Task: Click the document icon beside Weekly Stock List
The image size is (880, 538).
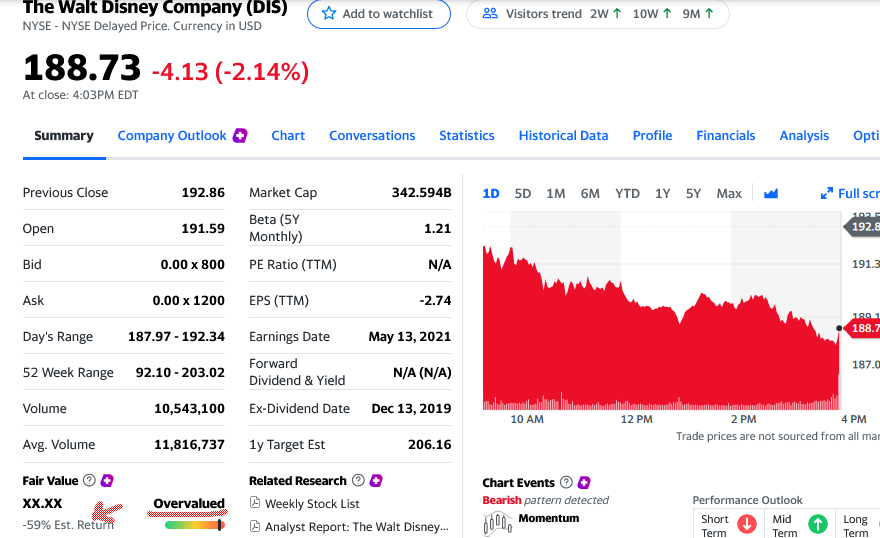Action: 255,503
